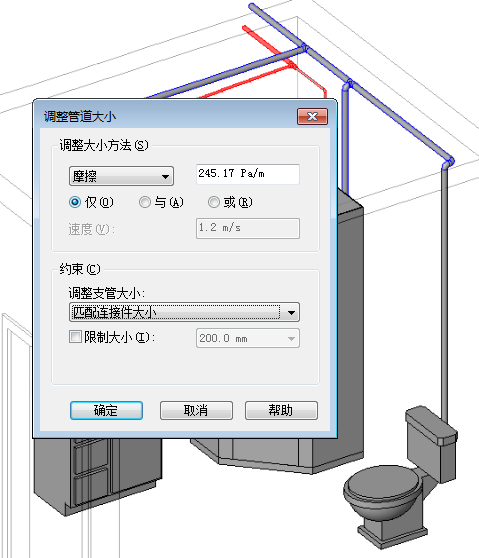Open the 摩擦 sizing method dropdown
Viewport: 479px width, 558px height.
click(121, 176)
